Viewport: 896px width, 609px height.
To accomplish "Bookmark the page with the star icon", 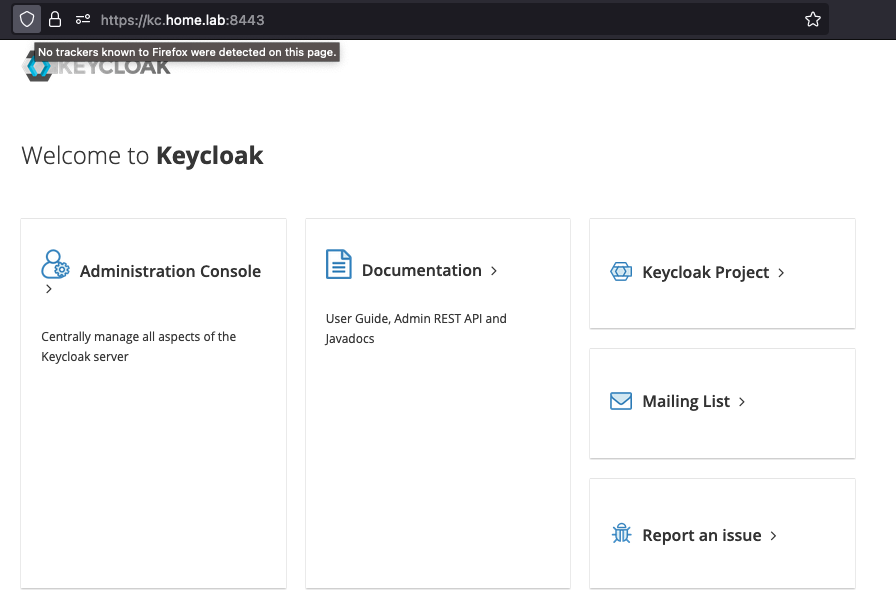I will tap(813, 19).
